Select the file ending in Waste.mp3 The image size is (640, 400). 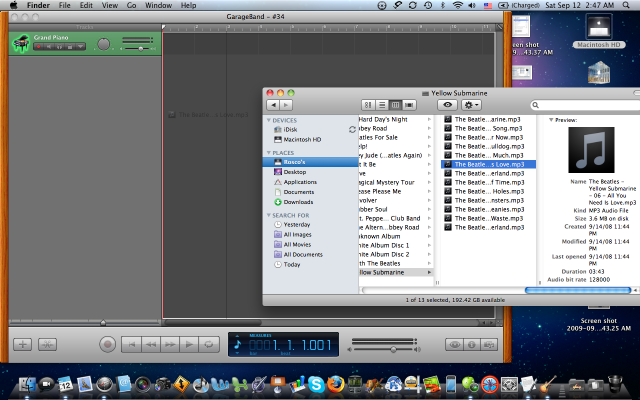coord(488,218)
